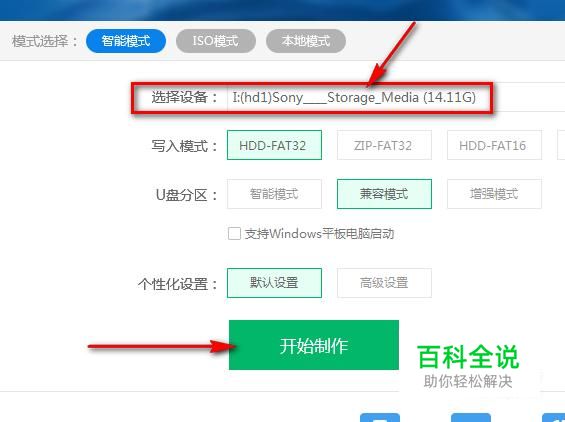Screen dimensions: 565x422
Task: Select 默认设置 personalization option
Action: coord(274,283)
